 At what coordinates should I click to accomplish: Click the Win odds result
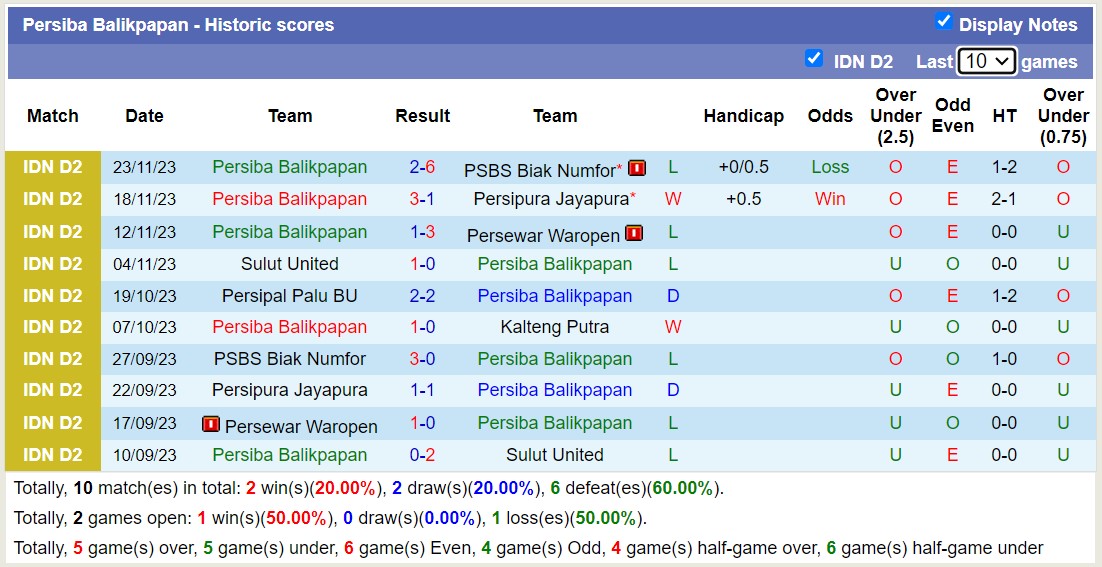click(x=830, y=199)
